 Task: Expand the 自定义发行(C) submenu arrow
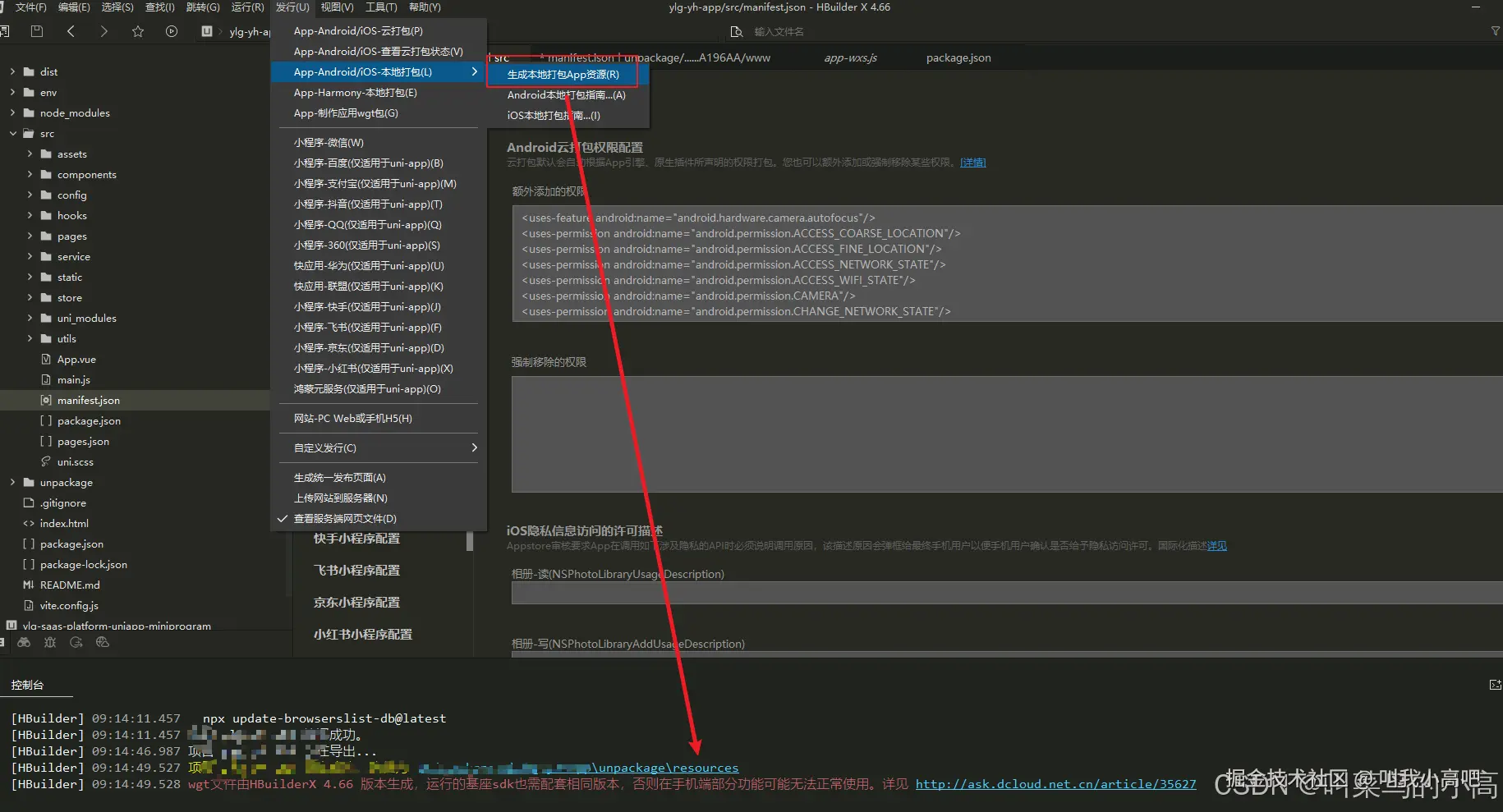click(475, 447)
